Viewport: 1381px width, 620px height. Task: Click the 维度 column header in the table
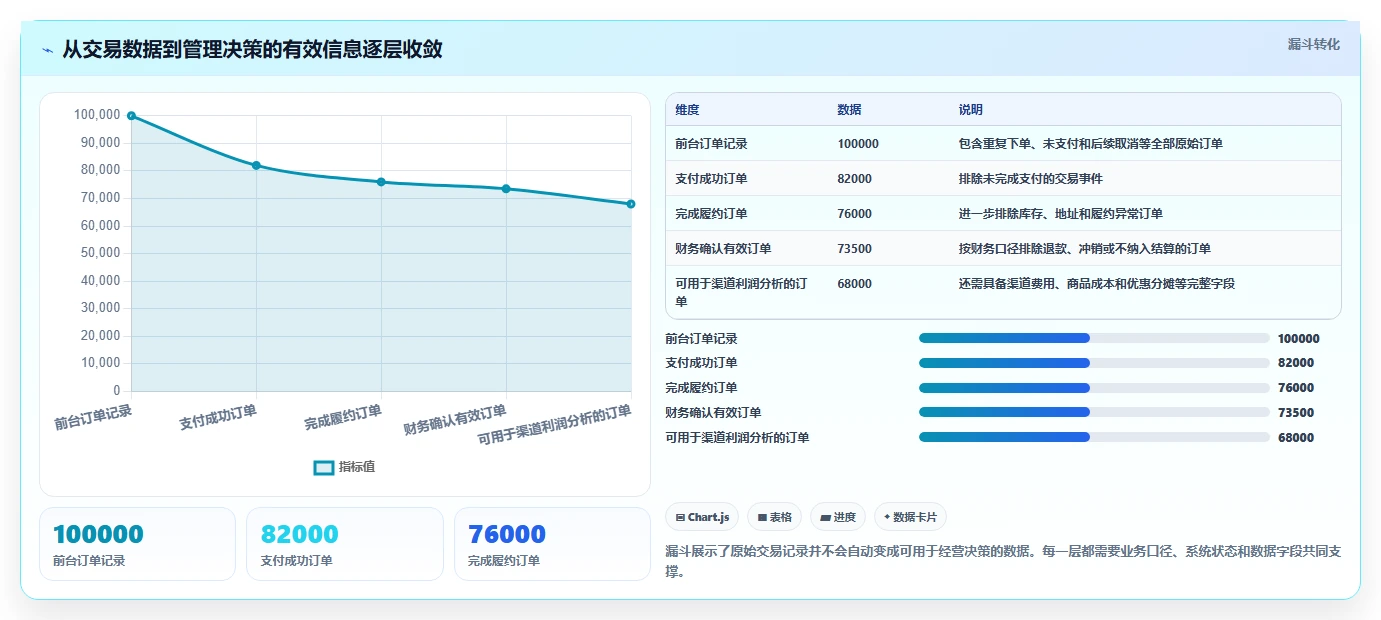pos(687,110)
